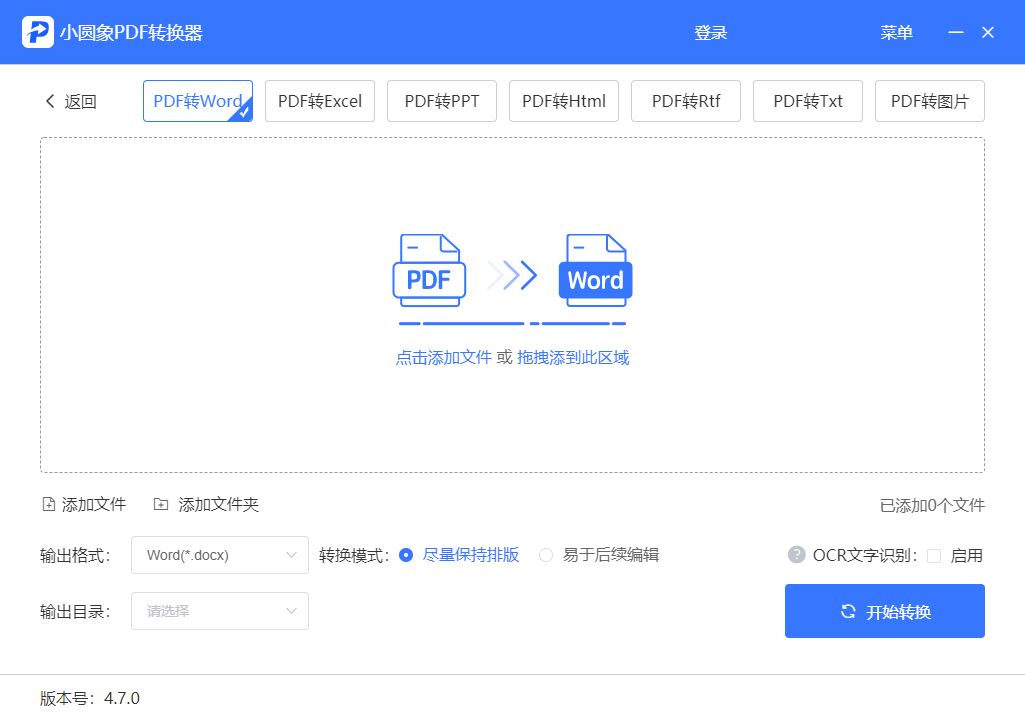Click the 小圆象PDF转换器 title text

[131, 33]
